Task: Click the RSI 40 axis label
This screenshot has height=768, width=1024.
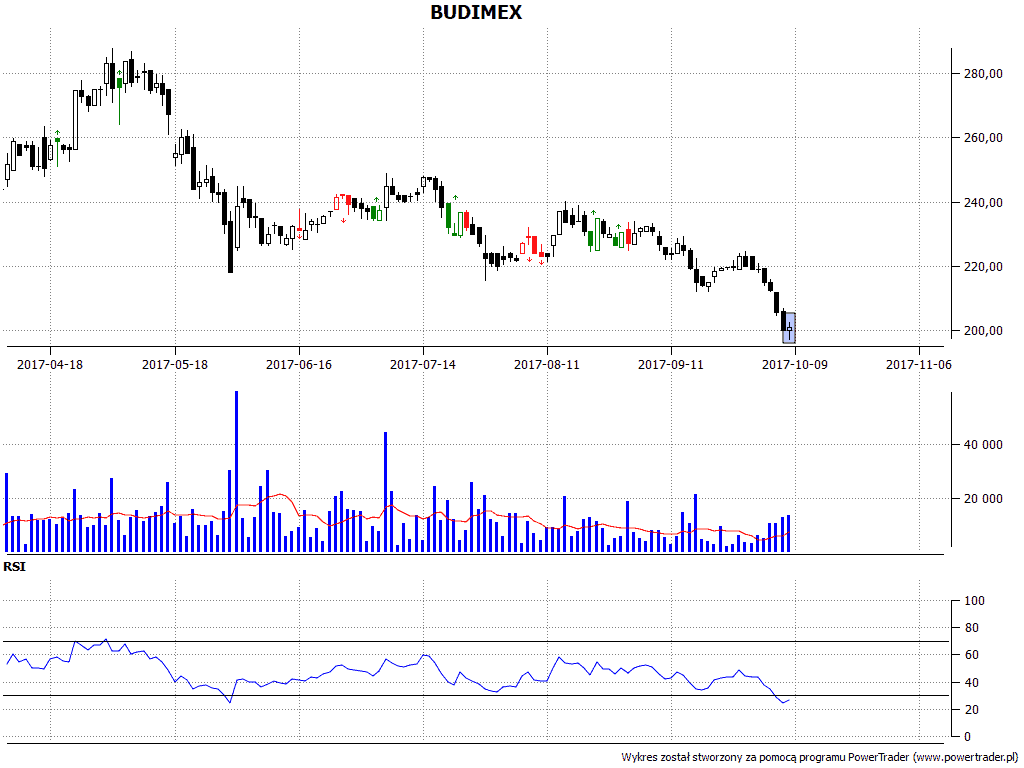Action: [x=972, y=683]
